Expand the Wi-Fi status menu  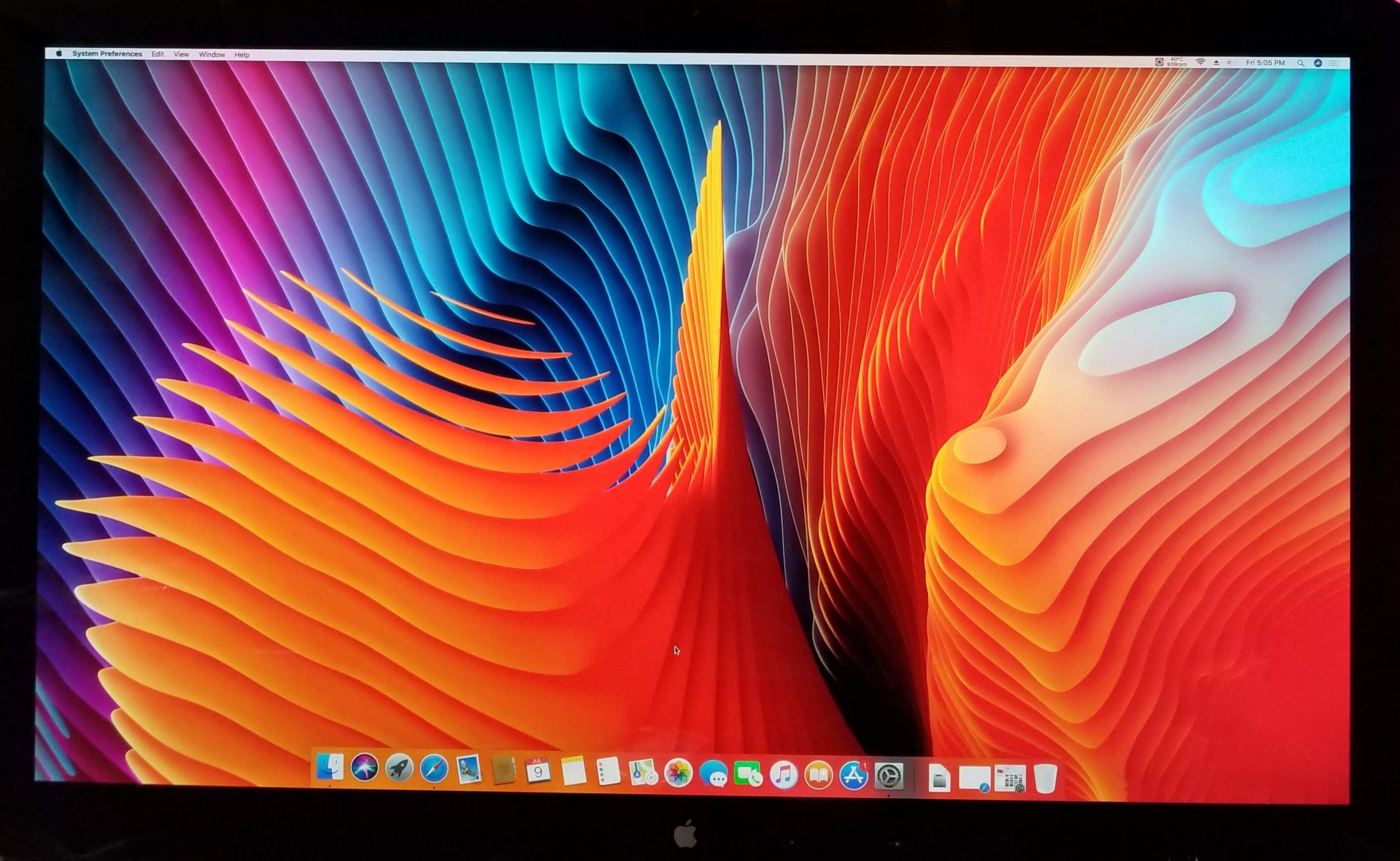pyautogui.click(x=1200, y=63)
